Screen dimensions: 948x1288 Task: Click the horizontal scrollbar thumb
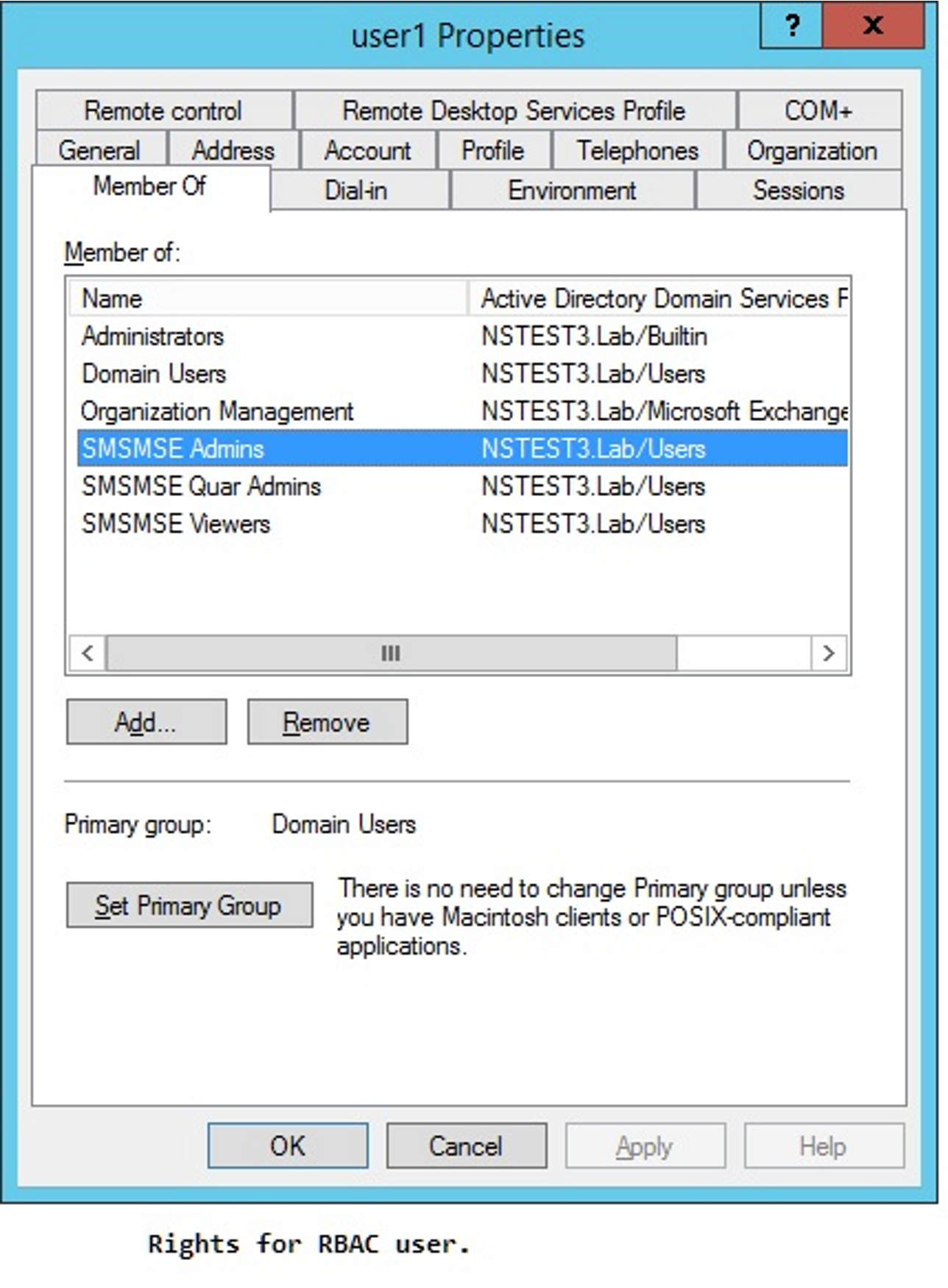tap(392, 653)
